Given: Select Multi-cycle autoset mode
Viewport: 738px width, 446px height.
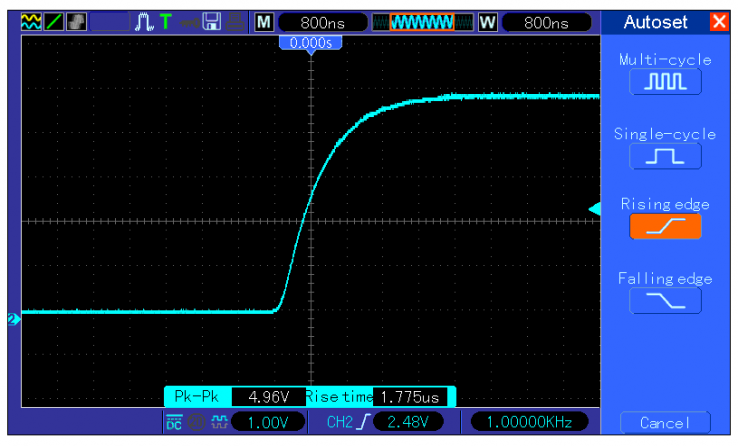Looking at the screenshot, I should (665, 83).
